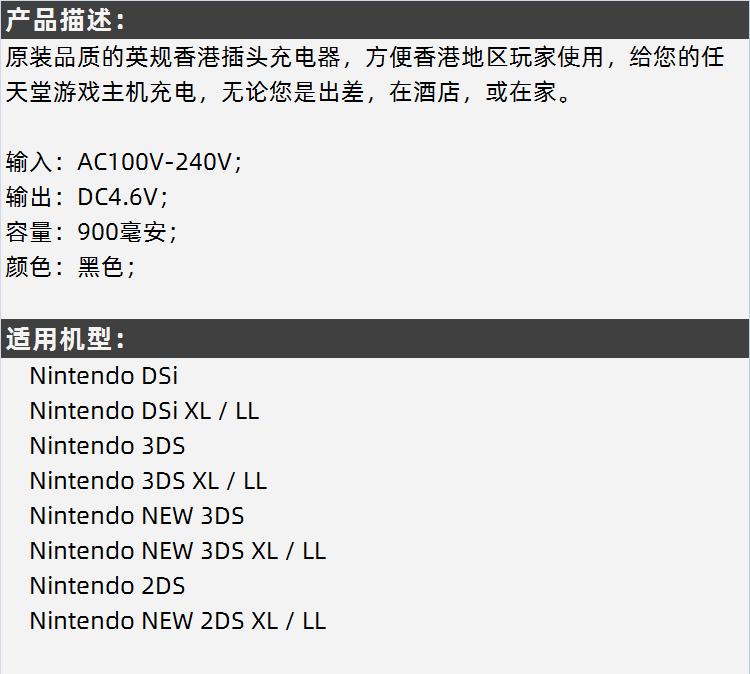Click the 产品描述 section header
Viewport: 750px width, 674px height.
click(66, 19)
